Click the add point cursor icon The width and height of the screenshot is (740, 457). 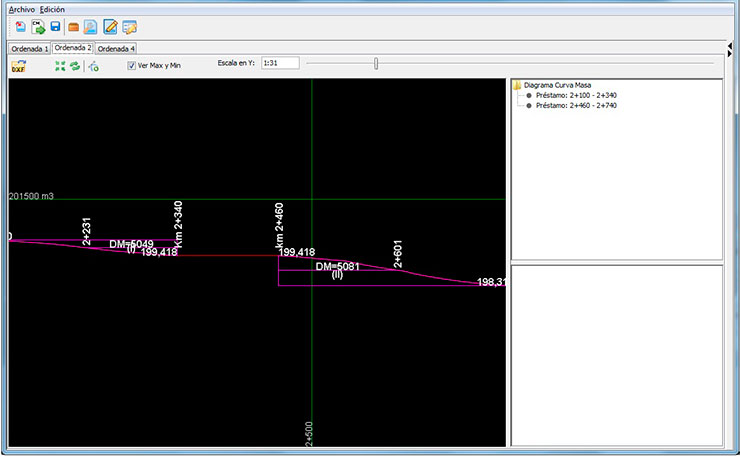click(x=94, y=67)
